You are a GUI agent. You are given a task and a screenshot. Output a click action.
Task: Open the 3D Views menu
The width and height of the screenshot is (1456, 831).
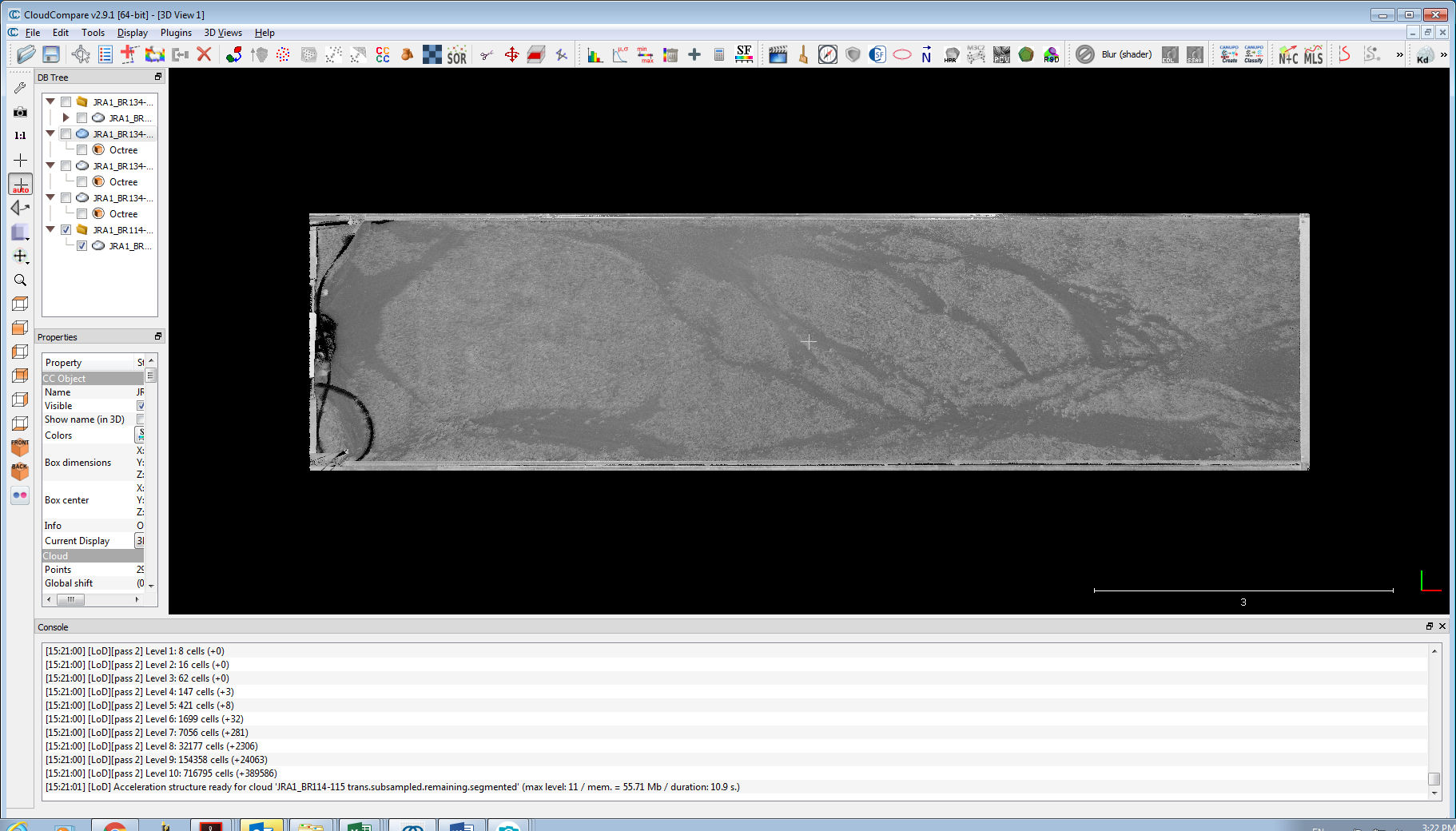pos(222,33)
